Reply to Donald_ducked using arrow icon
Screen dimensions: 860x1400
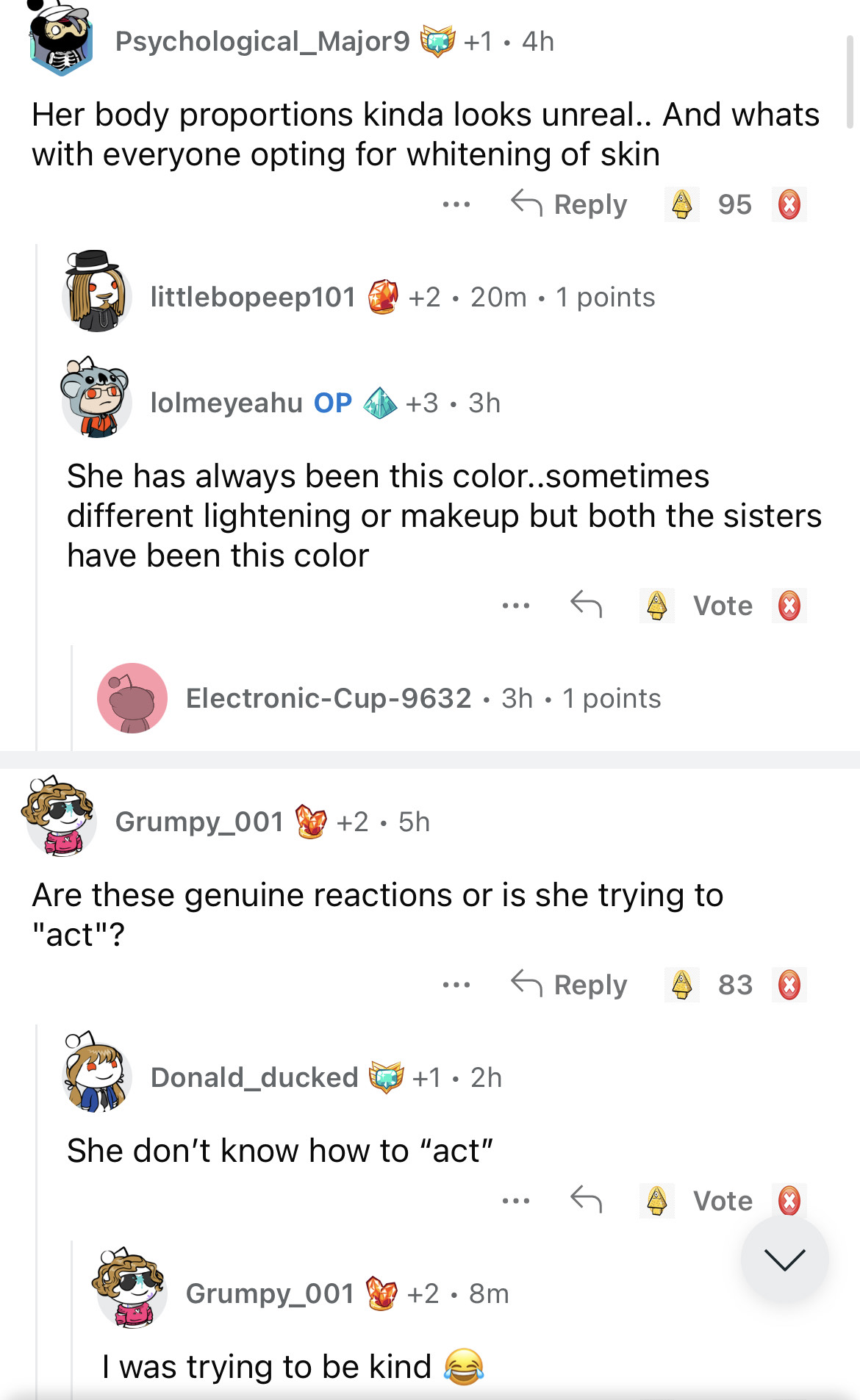click(586, 1201)
